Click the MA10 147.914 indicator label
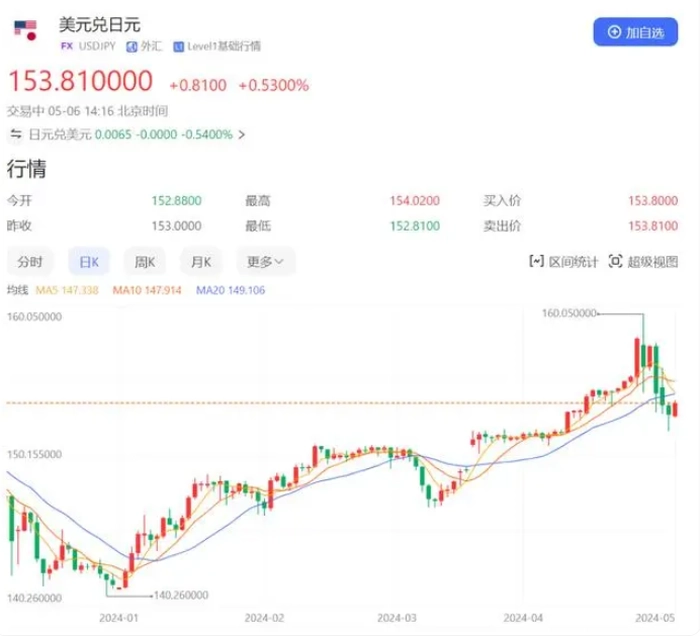700x636 pixels. pos(147,291)
